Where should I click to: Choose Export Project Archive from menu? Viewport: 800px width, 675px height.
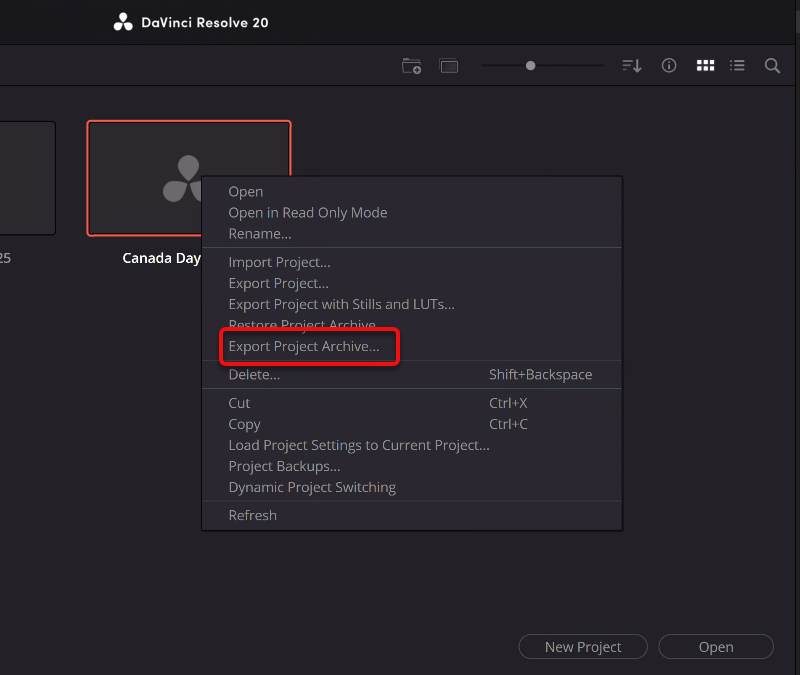[x=304, y=347]
